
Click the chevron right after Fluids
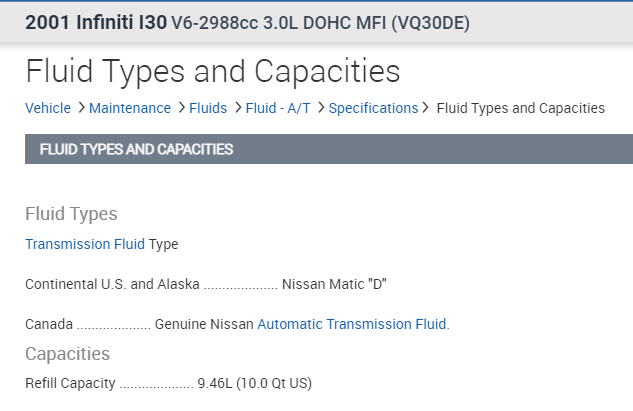point(237,108)
